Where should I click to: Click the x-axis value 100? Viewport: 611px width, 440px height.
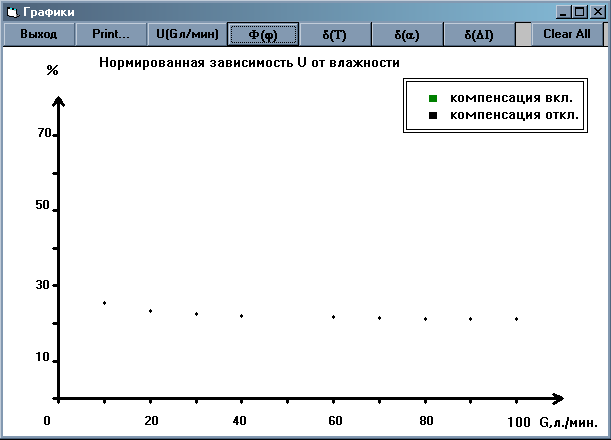519,422
